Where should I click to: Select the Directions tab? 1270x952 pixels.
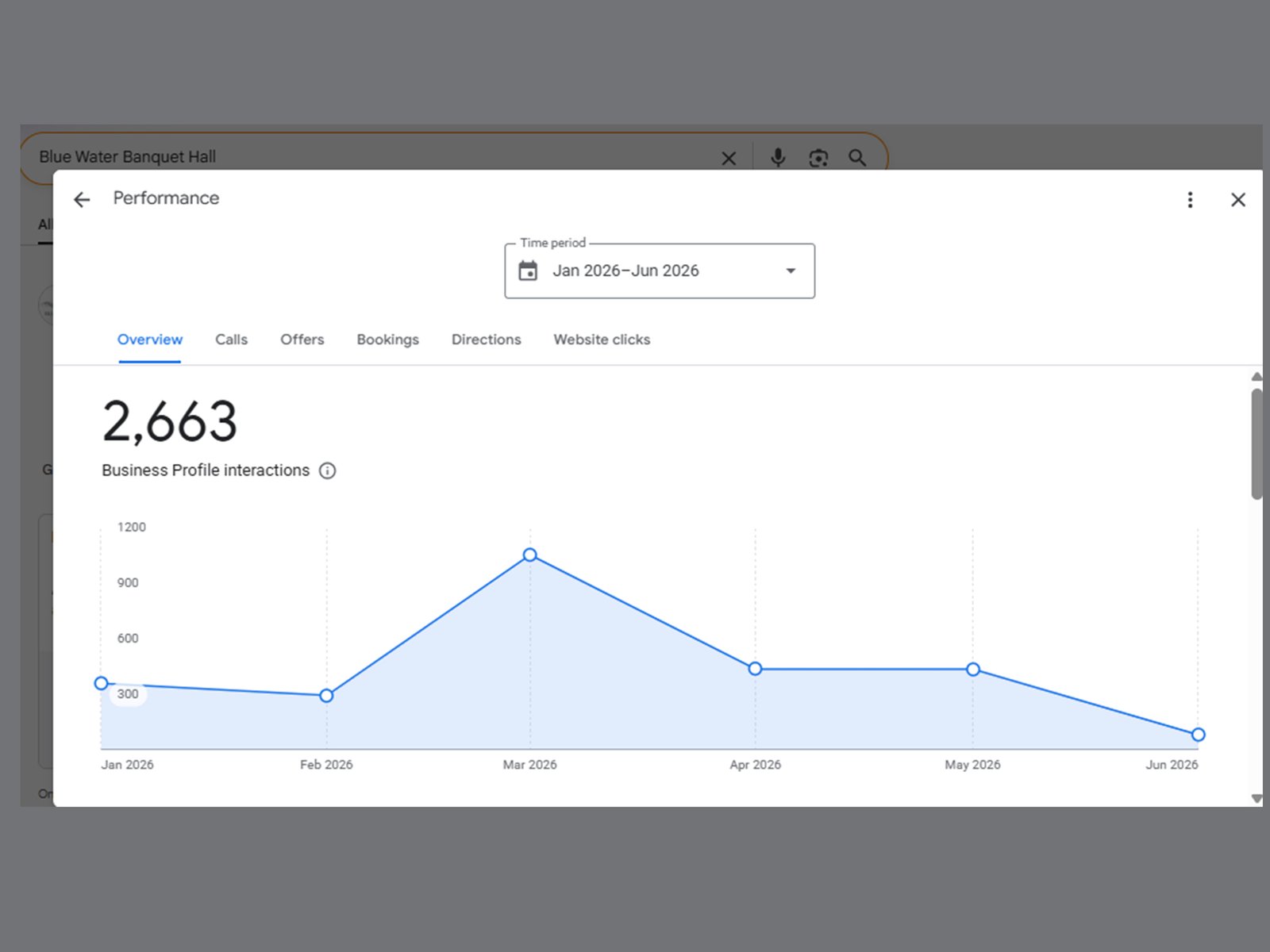pos(486,340)
